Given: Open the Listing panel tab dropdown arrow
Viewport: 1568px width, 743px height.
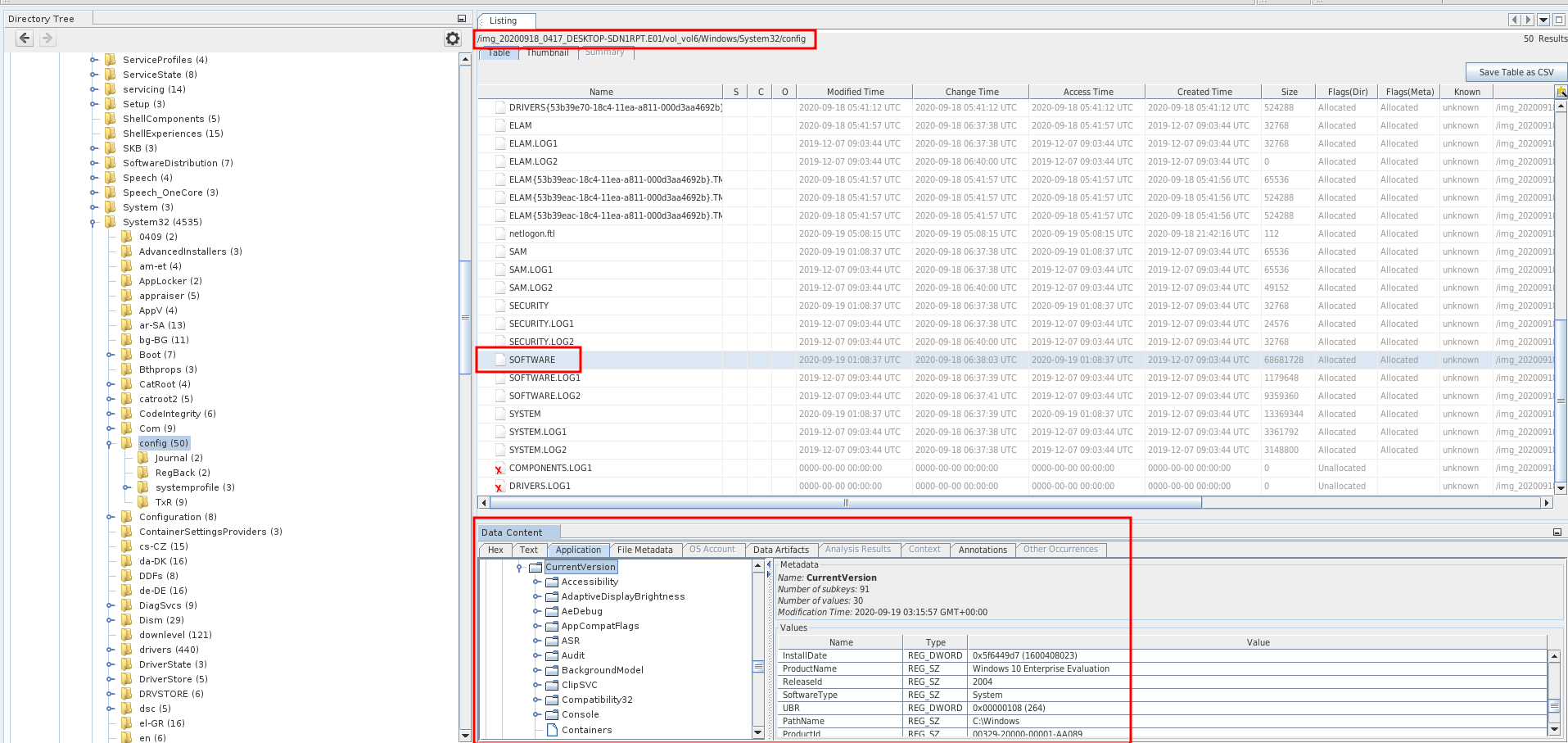Looking at the screenshot, I should click(1543, 20).
